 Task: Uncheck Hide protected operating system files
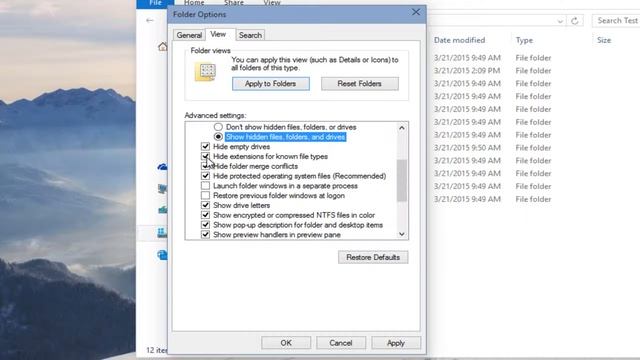[205, 176]
